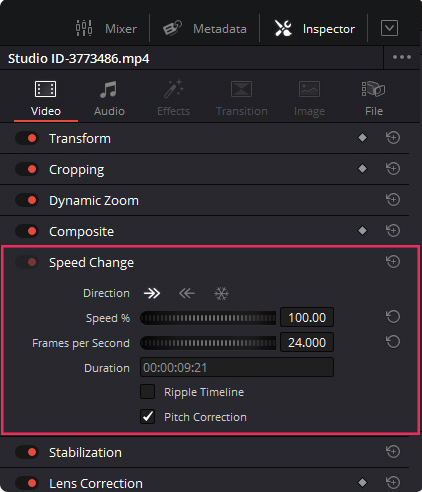The image size is (422, 492).
Task: Click the clip name Studio ID-3773486.mp4
Action: pos(79,59)
